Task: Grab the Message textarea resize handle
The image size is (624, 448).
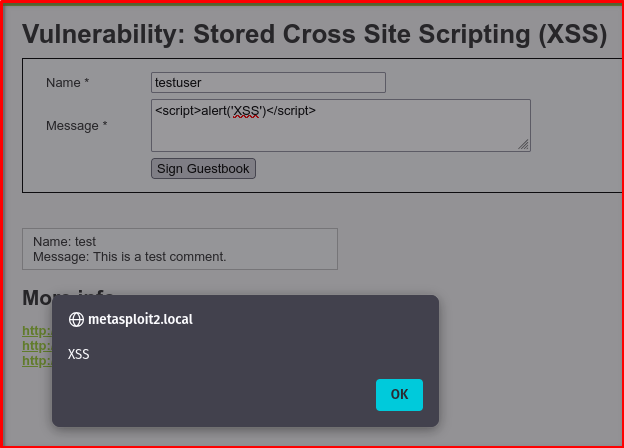Action: click(x=524, y=145)
